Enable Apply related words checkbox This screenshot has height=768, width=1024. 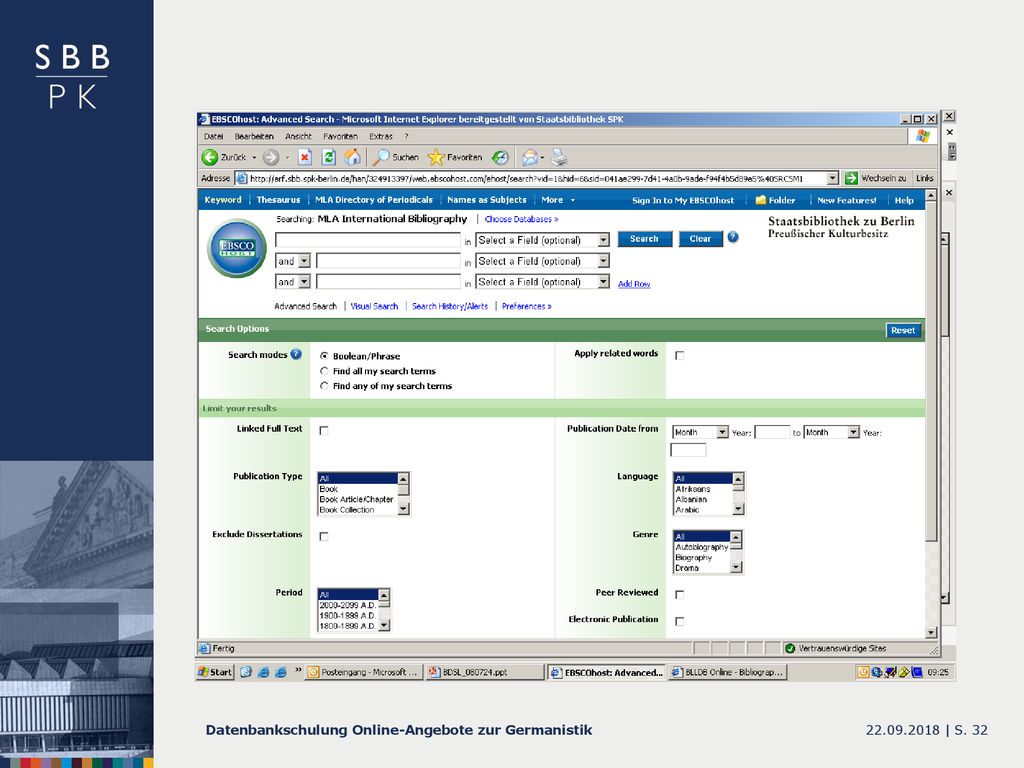(x=679, y=355)
